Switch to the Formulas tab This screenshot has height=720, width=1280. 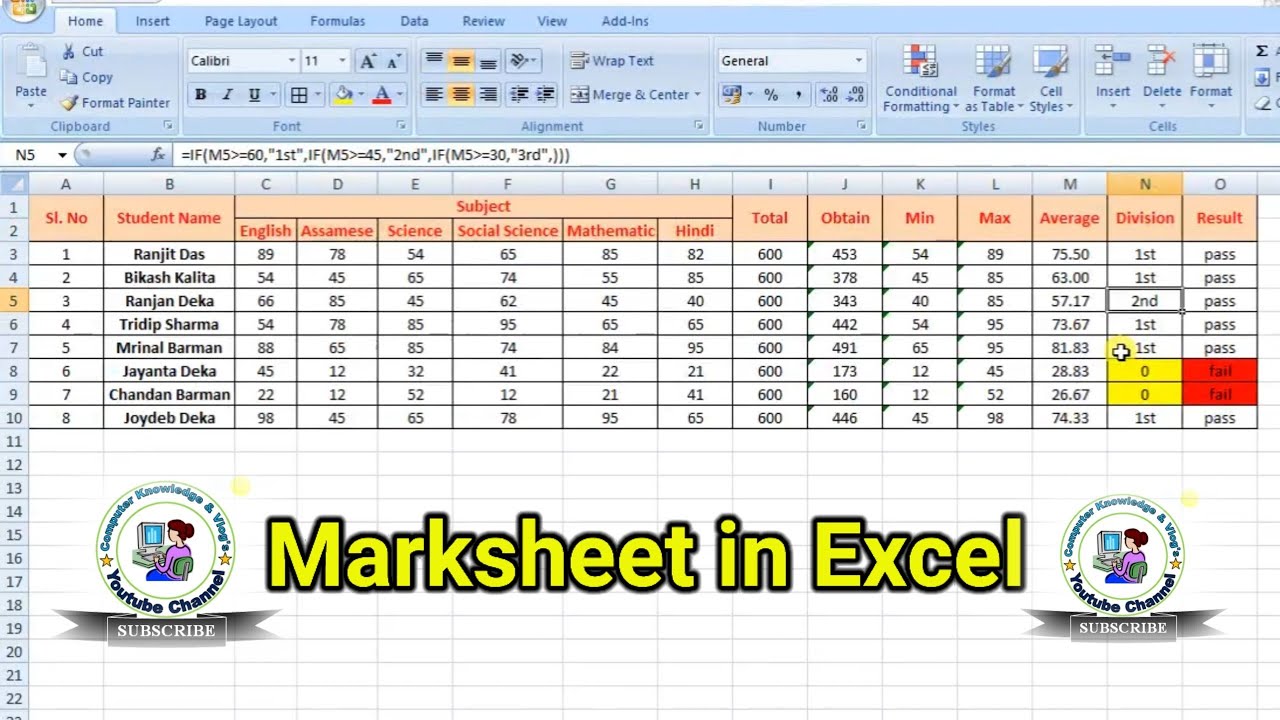pyautogui.click(x=337, y=21)
